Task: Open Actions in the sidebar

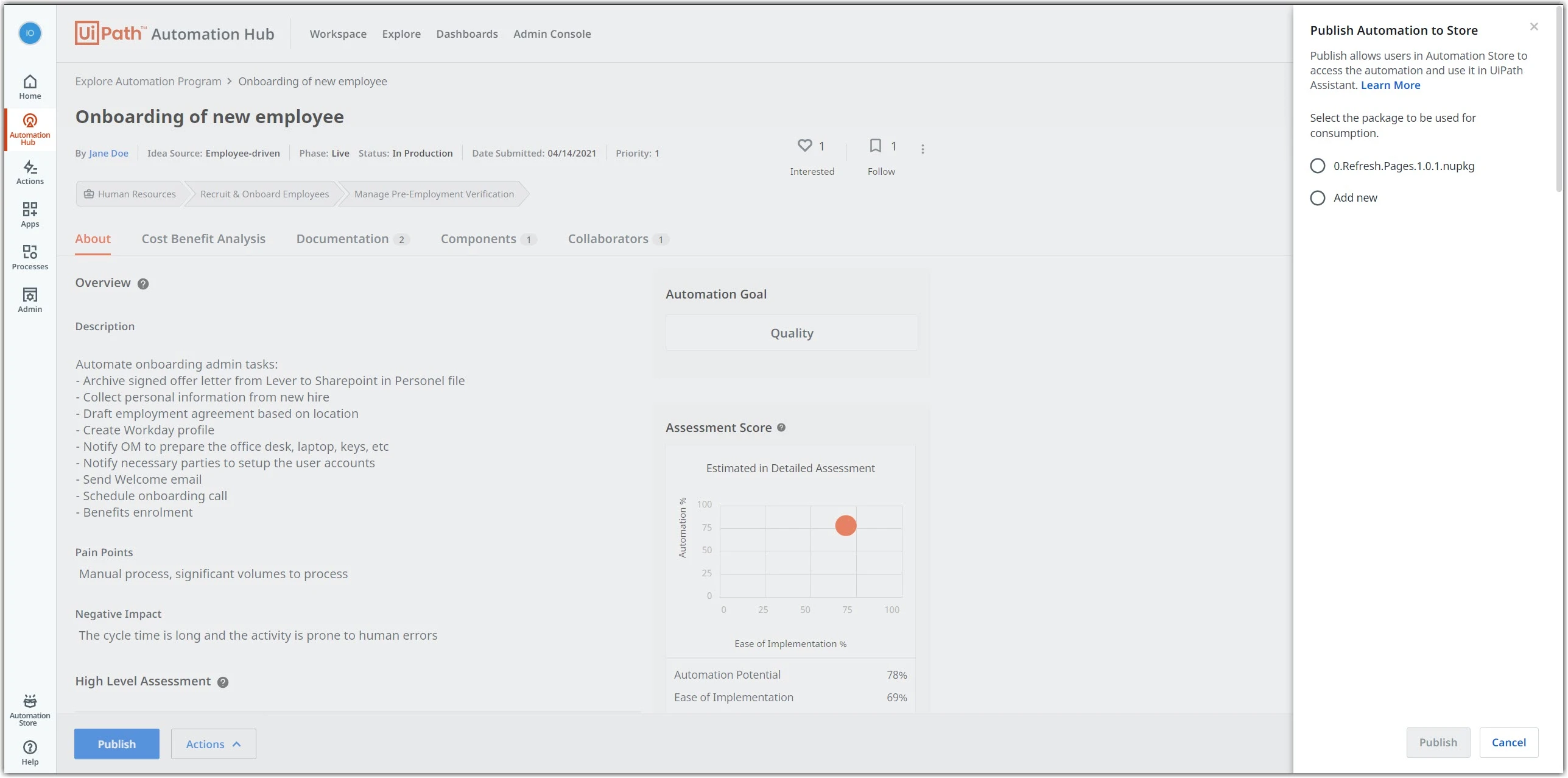Action: coord(30,172)
